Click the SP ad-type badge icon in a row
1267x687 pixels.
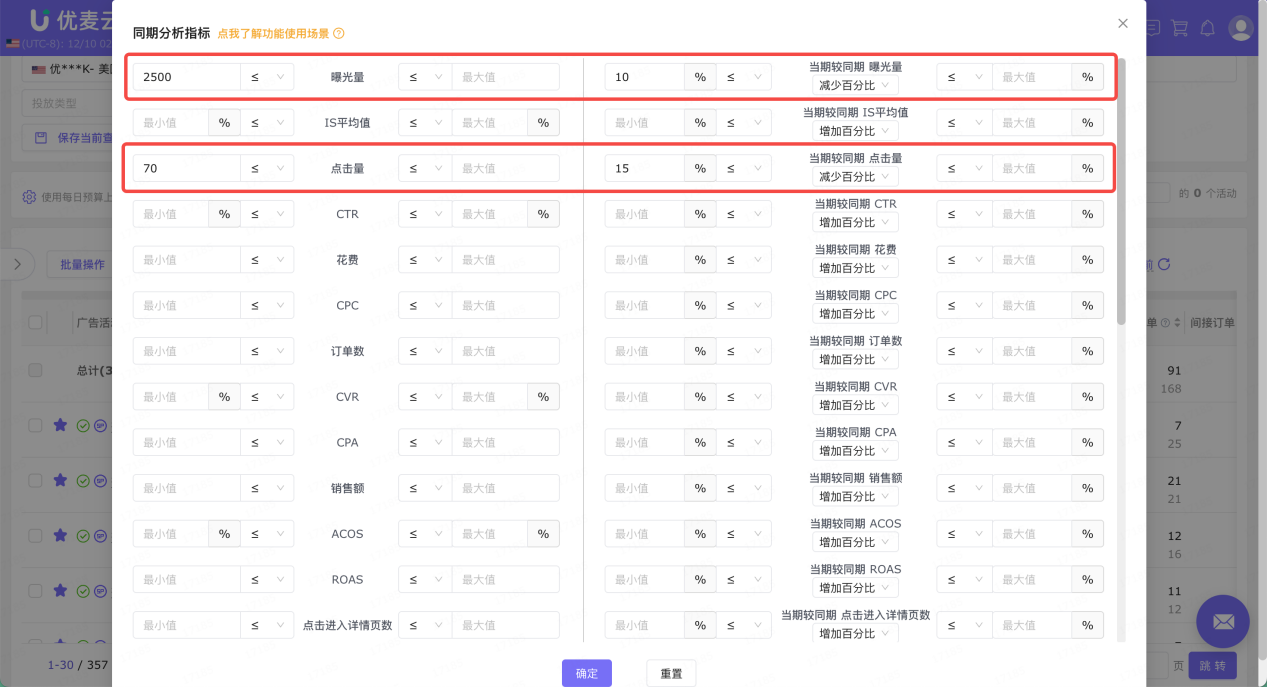[x=100, y=425]
